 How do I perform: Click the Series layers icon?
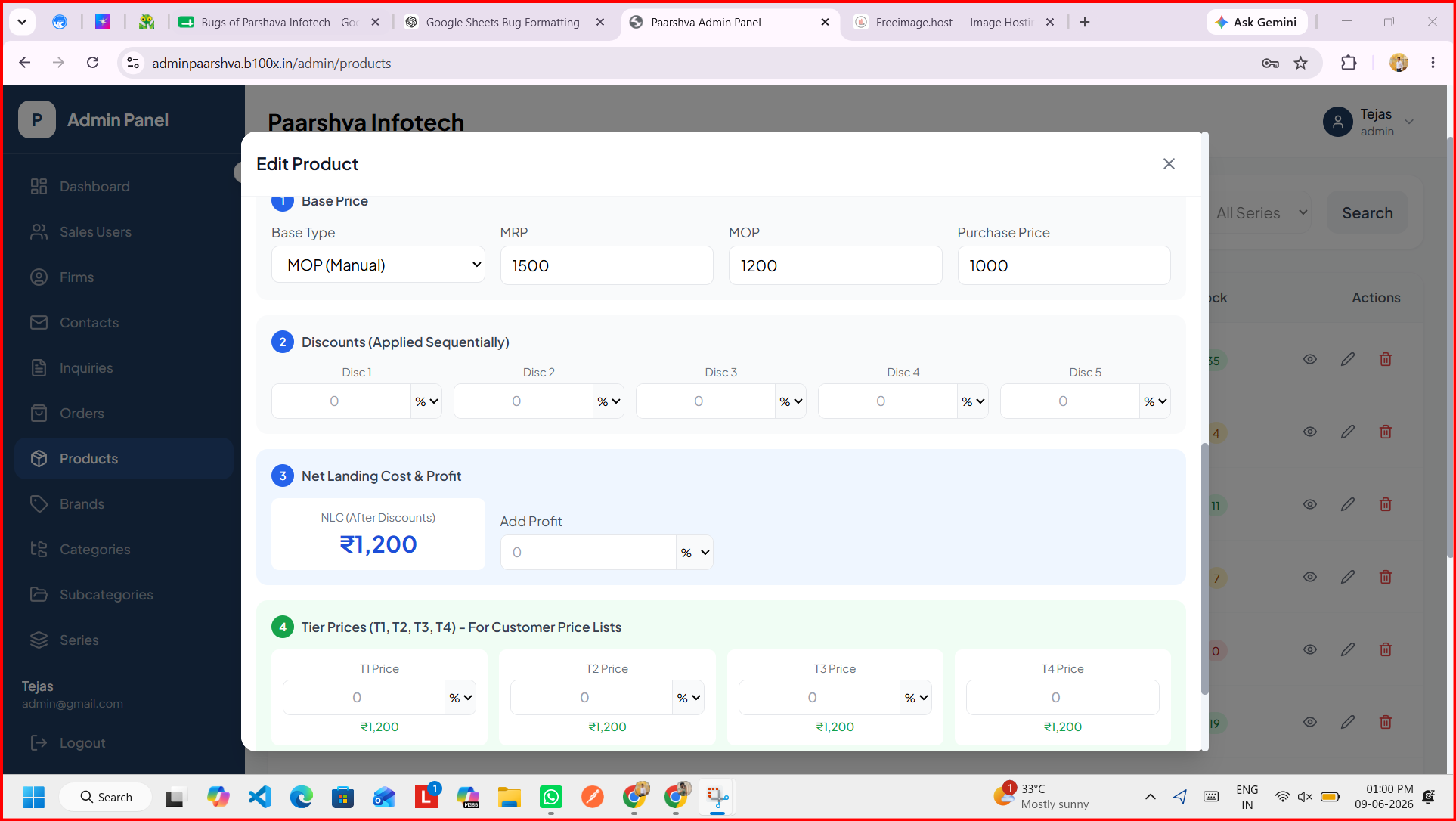39,640
